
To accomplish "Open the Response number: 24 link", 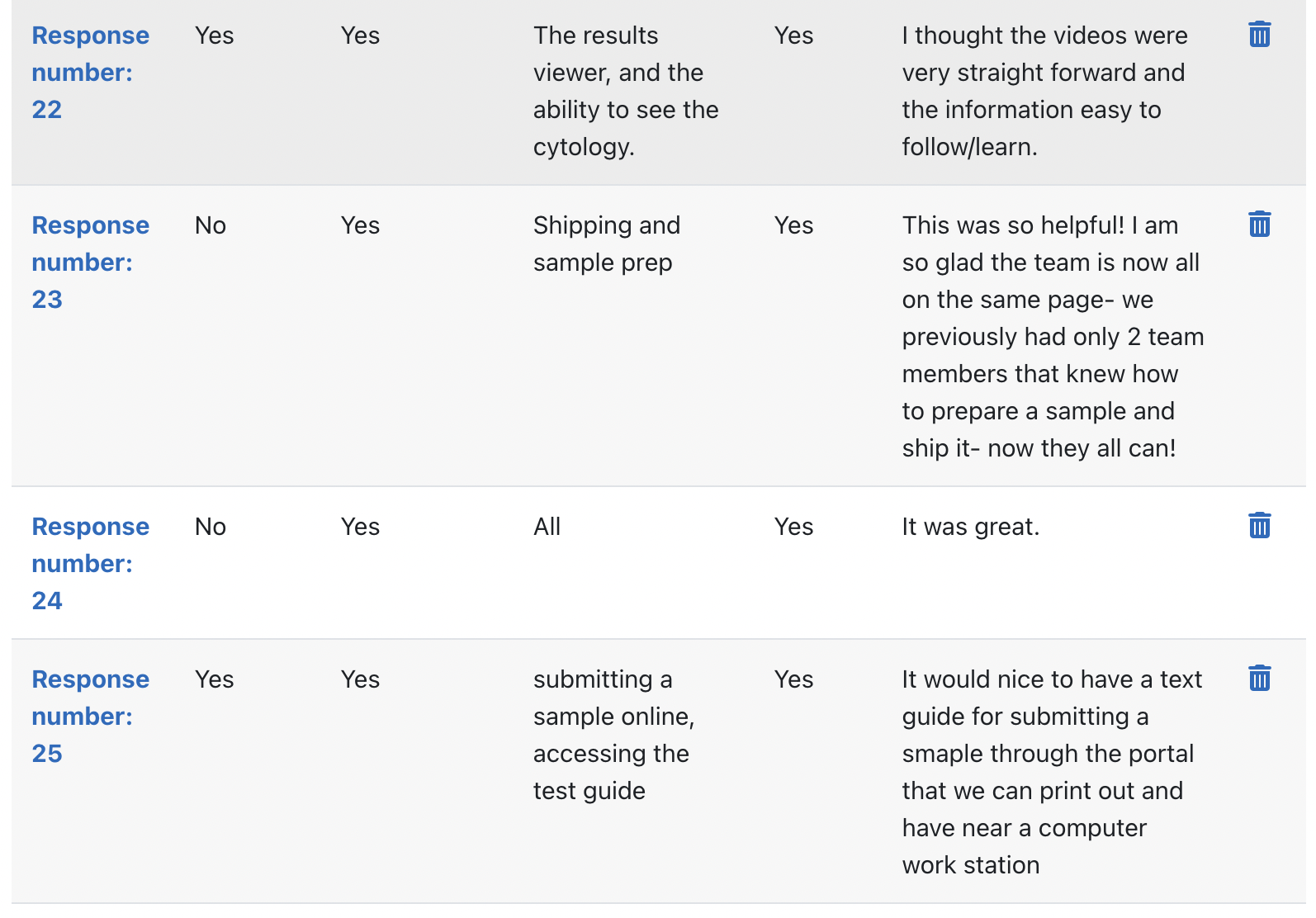I will (x=91, y=564).
